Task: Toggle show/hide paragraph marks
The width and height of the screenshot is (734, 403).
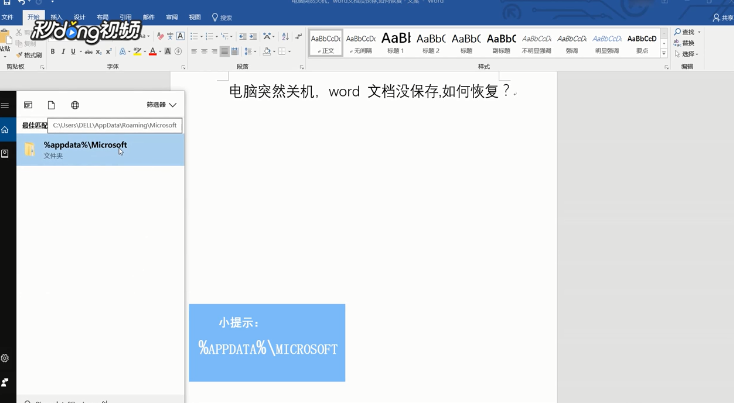Action: (299, 37)
